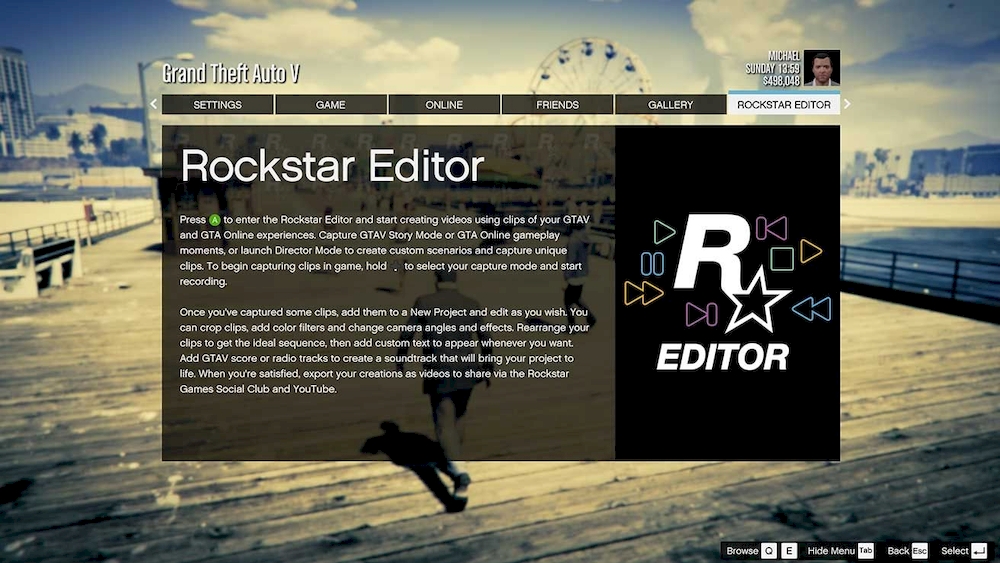
Task: Click the Hide Menu label
Action: [831, 551]
